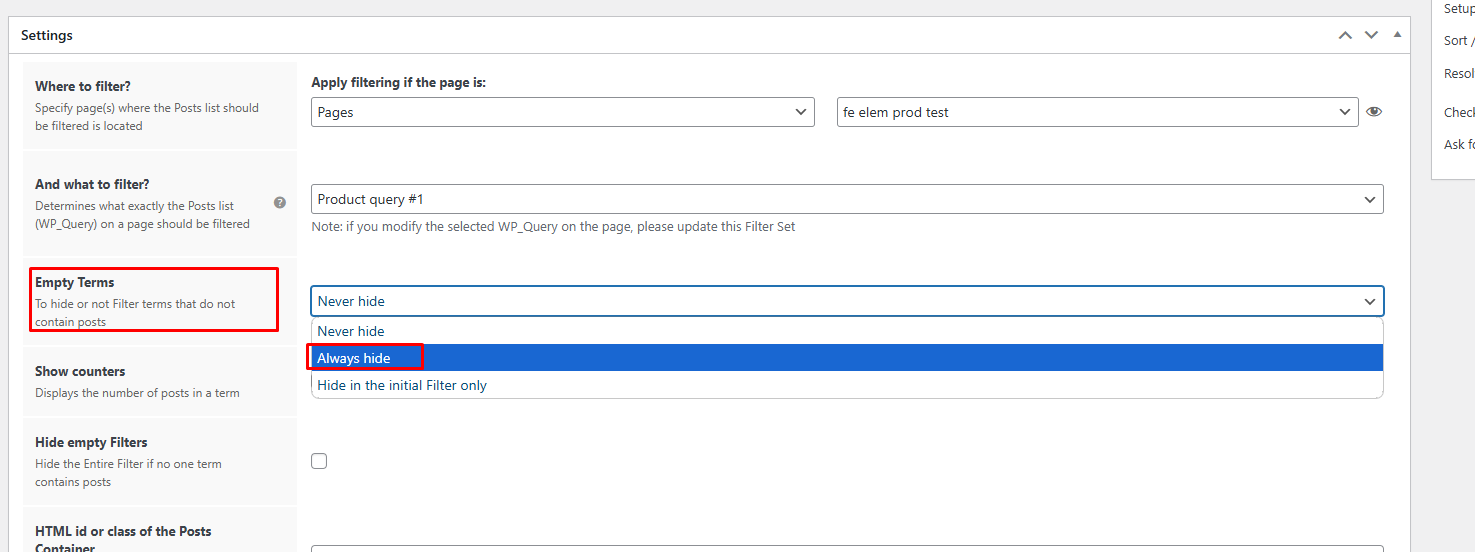
Task: Close the Empty Terms dropdown showing Never hide
Action: 847,301
